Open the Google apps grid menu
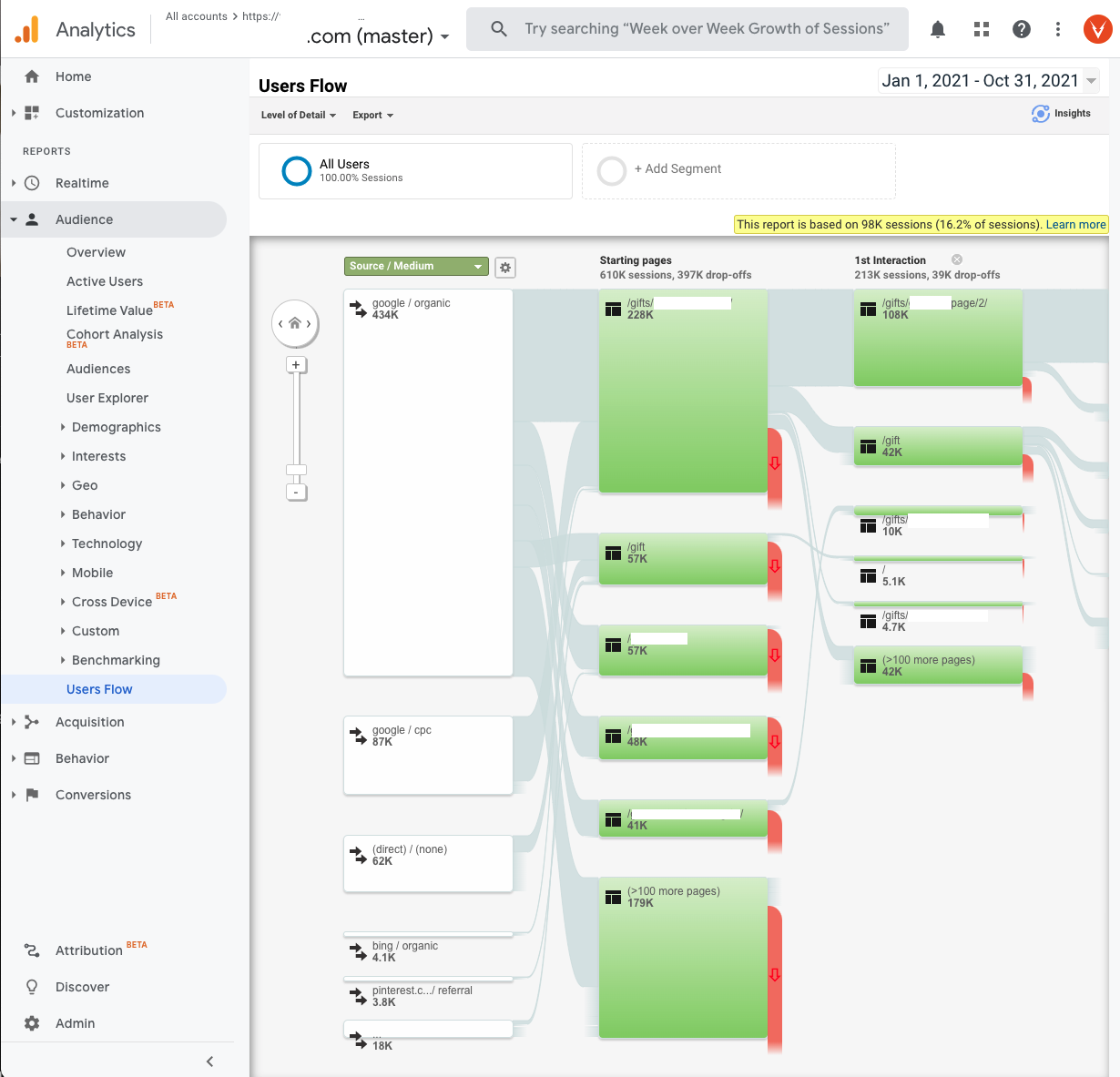The image size is (1120, 1077). pyautogui.click(x=981, y=28)
